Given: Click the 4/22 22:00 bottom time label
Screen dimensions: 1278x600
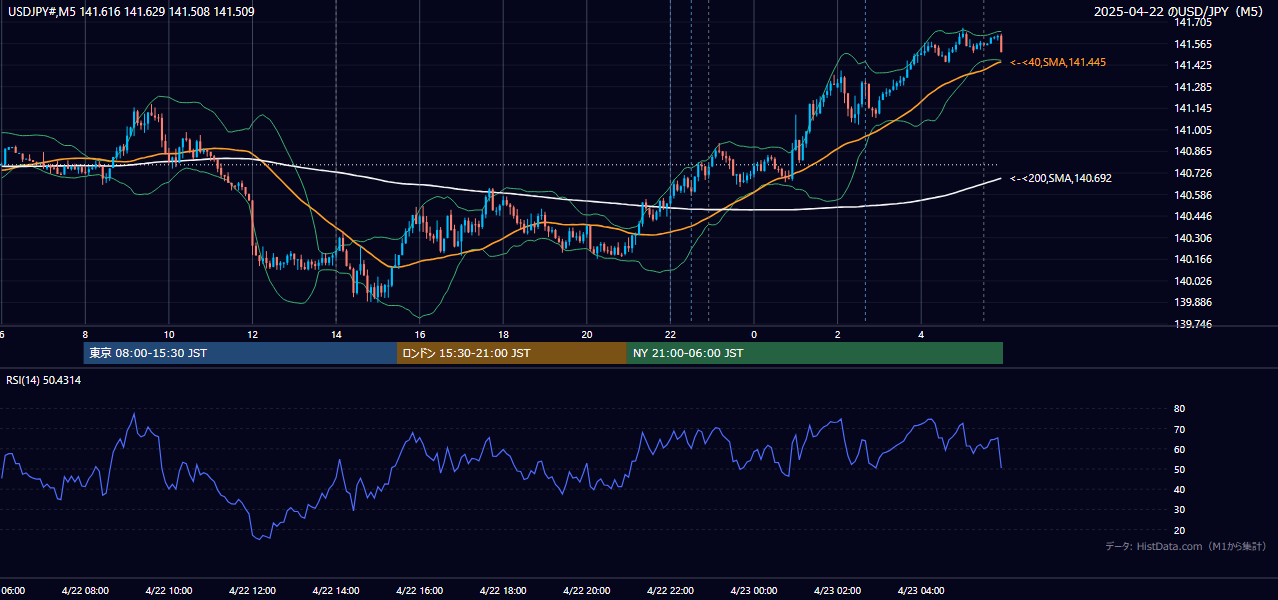Looking at the screenshot, I should coord(670,591).
